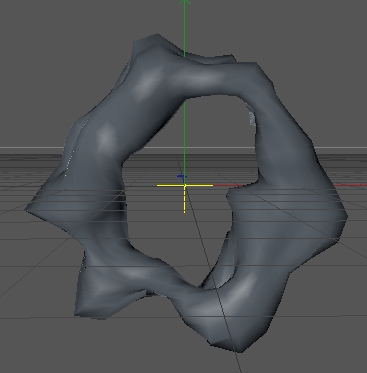367x373 pixels.
Task: Click the green Y-axis arrowhead at top
Action: pyautogui.click(x=185, y=2)
